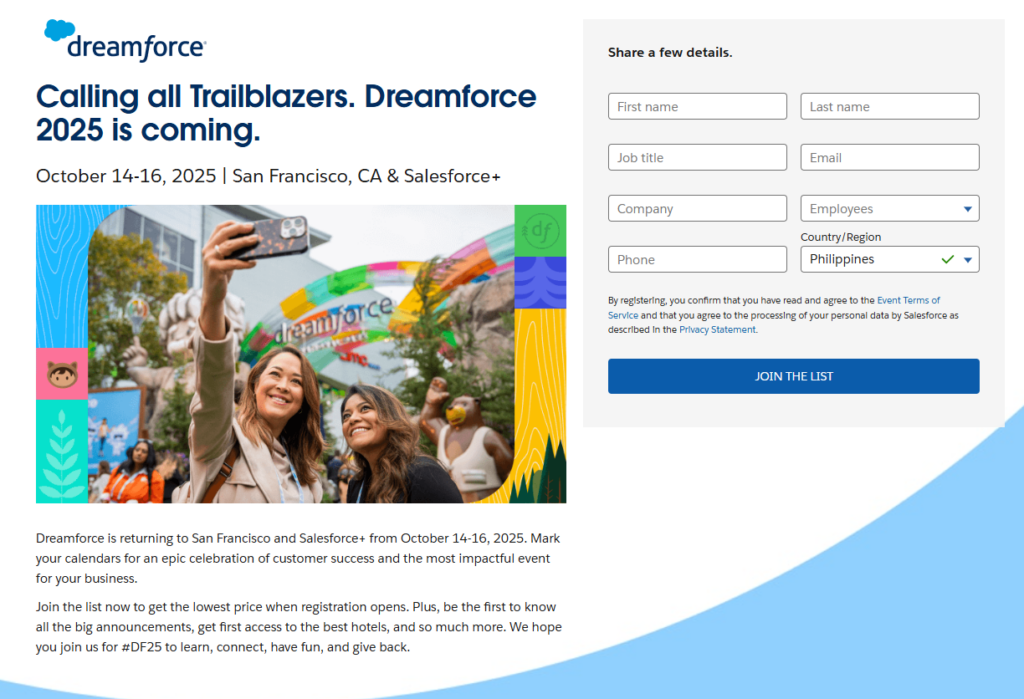Click the headline 'Calling all Trailblazers'
Viewport: 1024px width, 699px height.
[195, 97]
